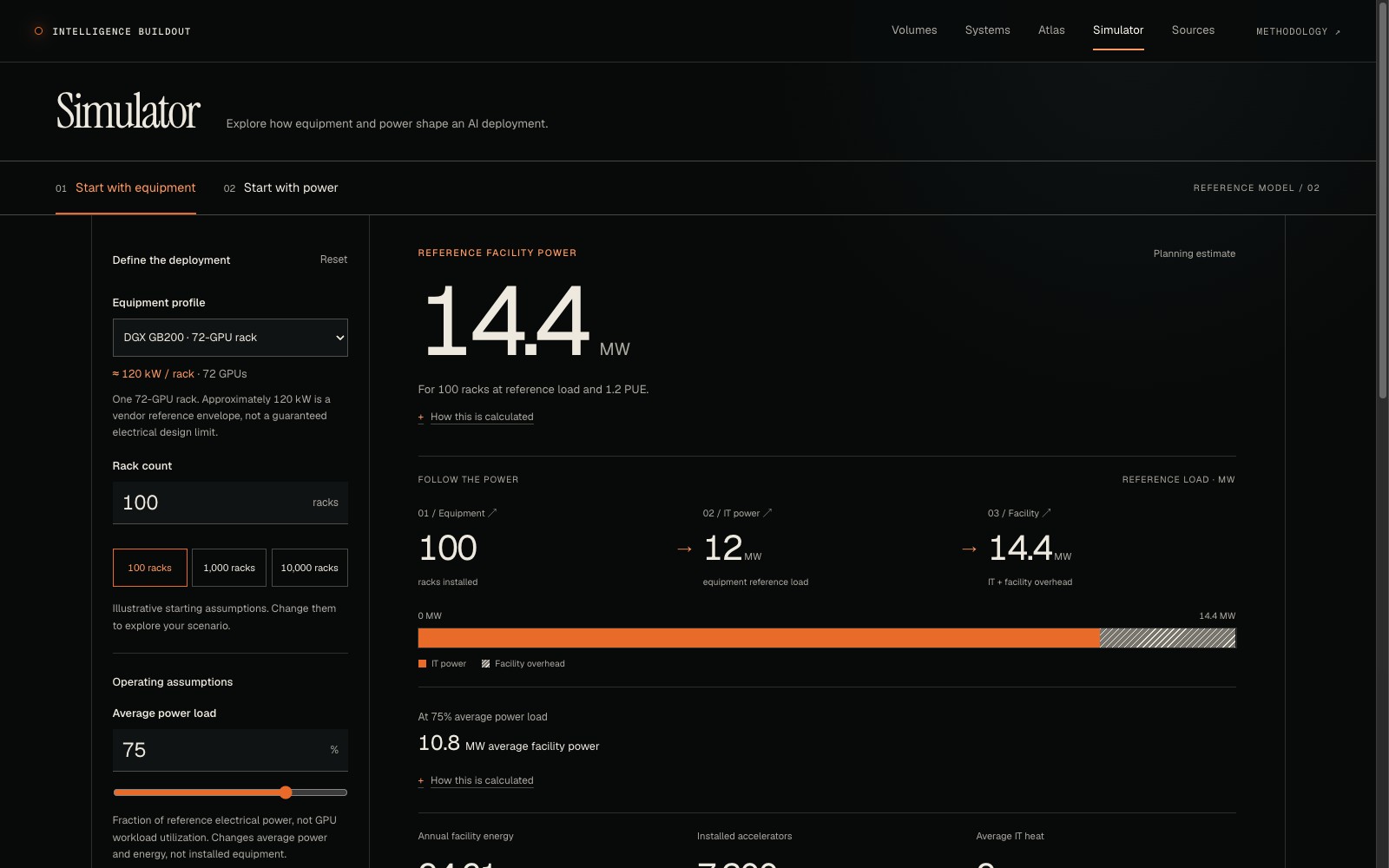Click the hatched Facility overhead legend icon

pyautogui.click(x=485, y=664)
